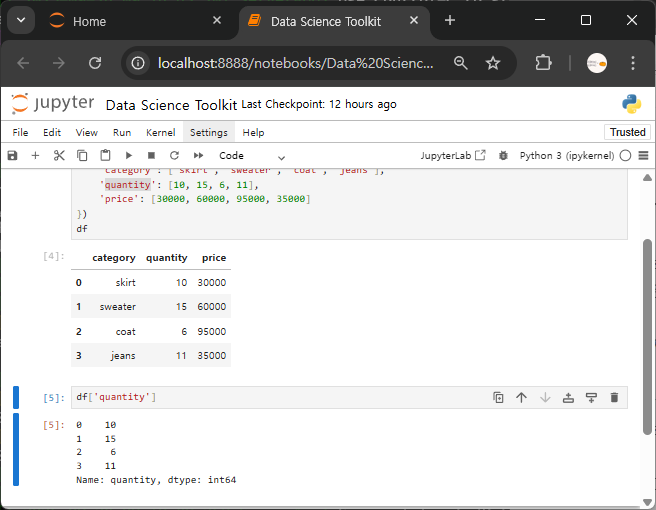Reload the page
This screenshot has width=656, height=510.
(95, 63)
